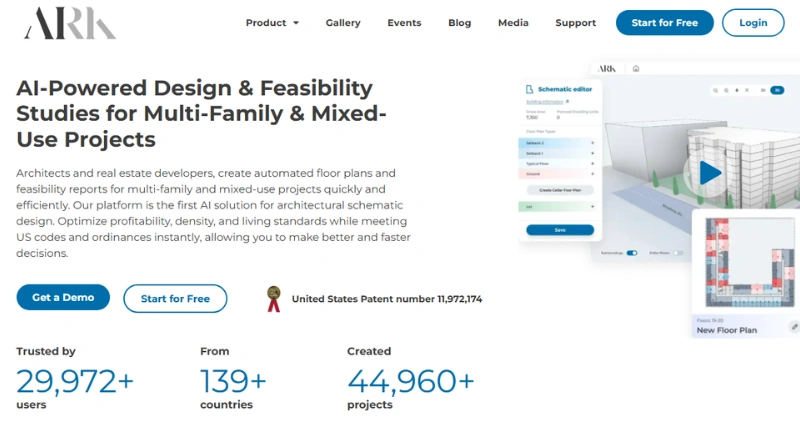The width and height of the screenshot is (800, 427).
Task: Expand the Ground floor plan row
Action: pyautogui.click(x=592, y=173)
